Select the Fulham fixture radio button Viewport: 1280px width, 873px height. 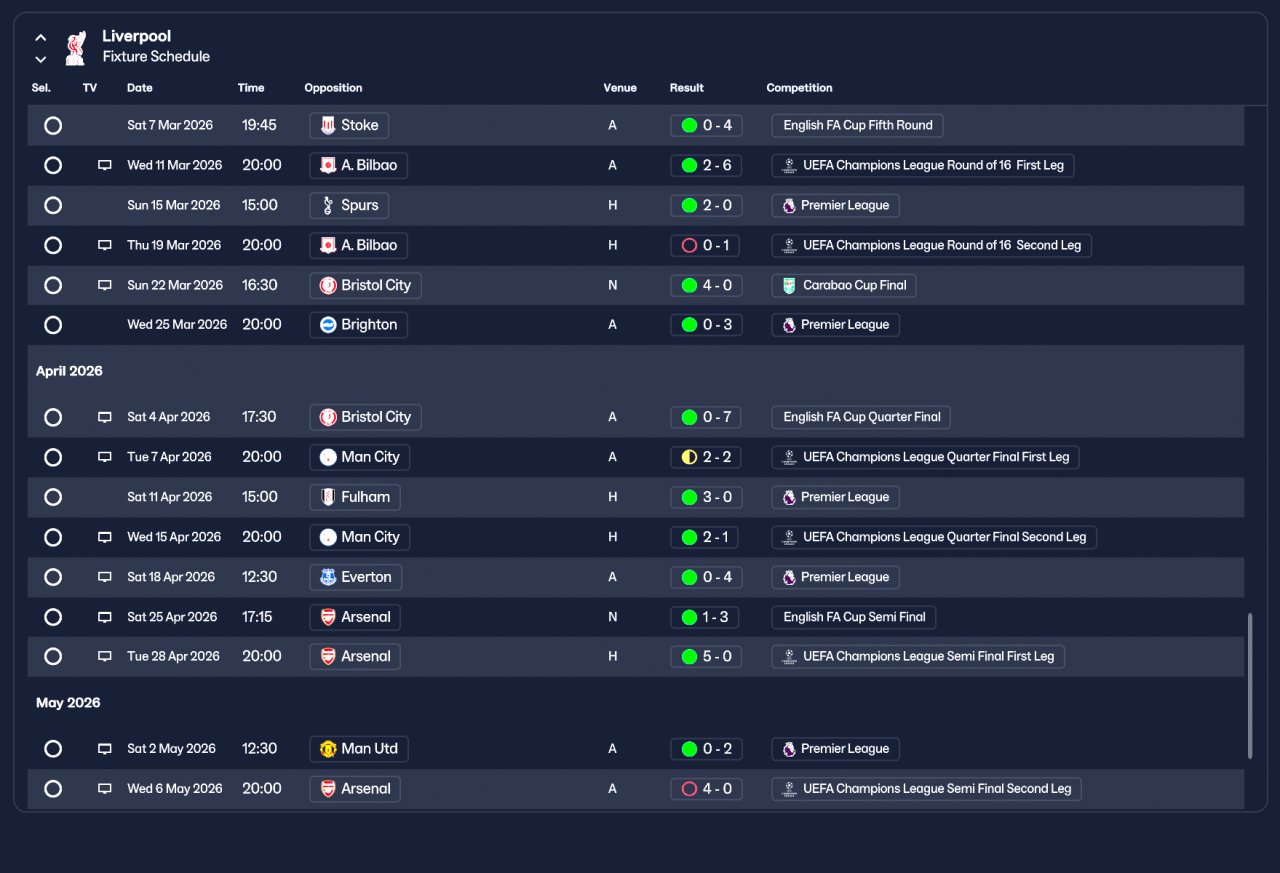(x=53, y=497)
